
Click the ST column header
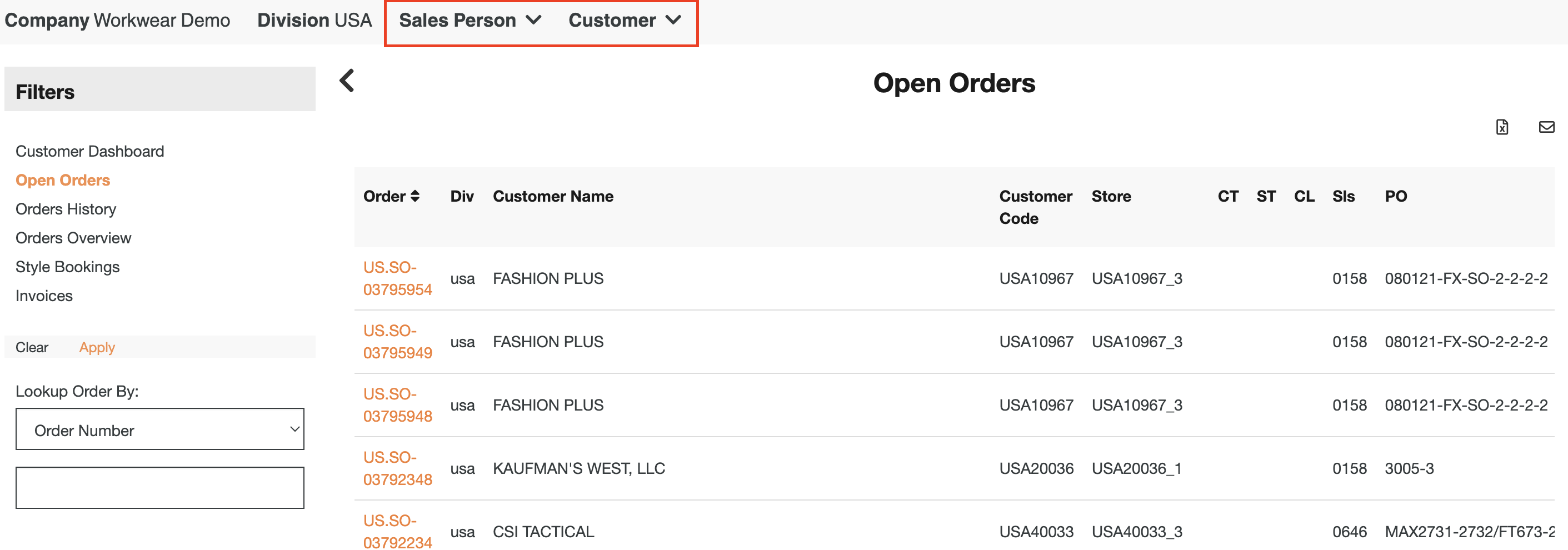point(1266,196)
